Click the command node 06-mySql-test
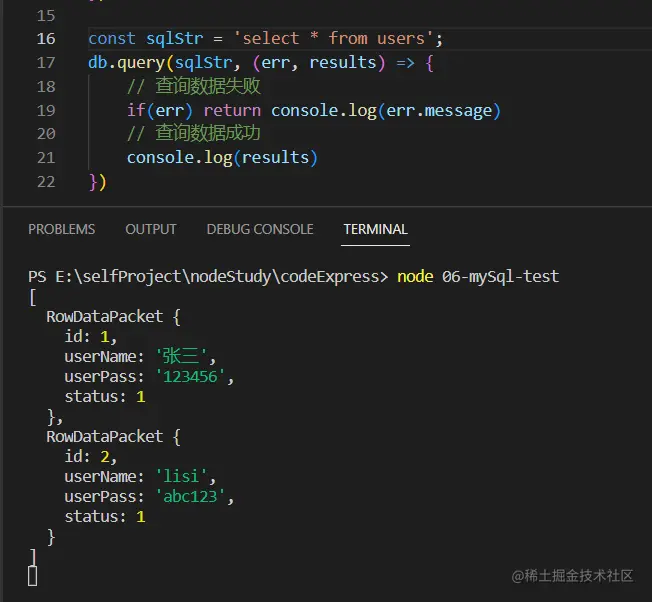652x602 pixels. click(x=478, y=276)
